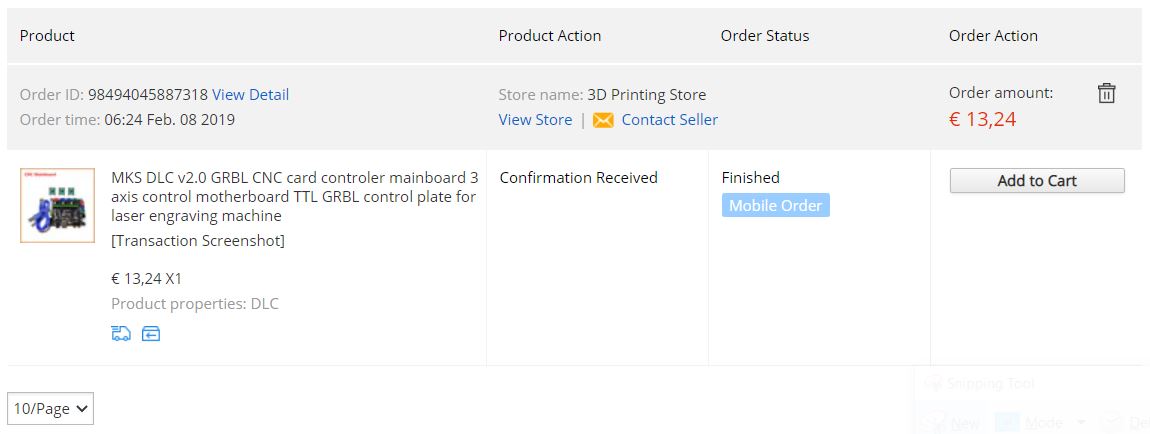Click the Product Action column header
The width and height of the screenshot is (1150, 434).
[550, 36]
